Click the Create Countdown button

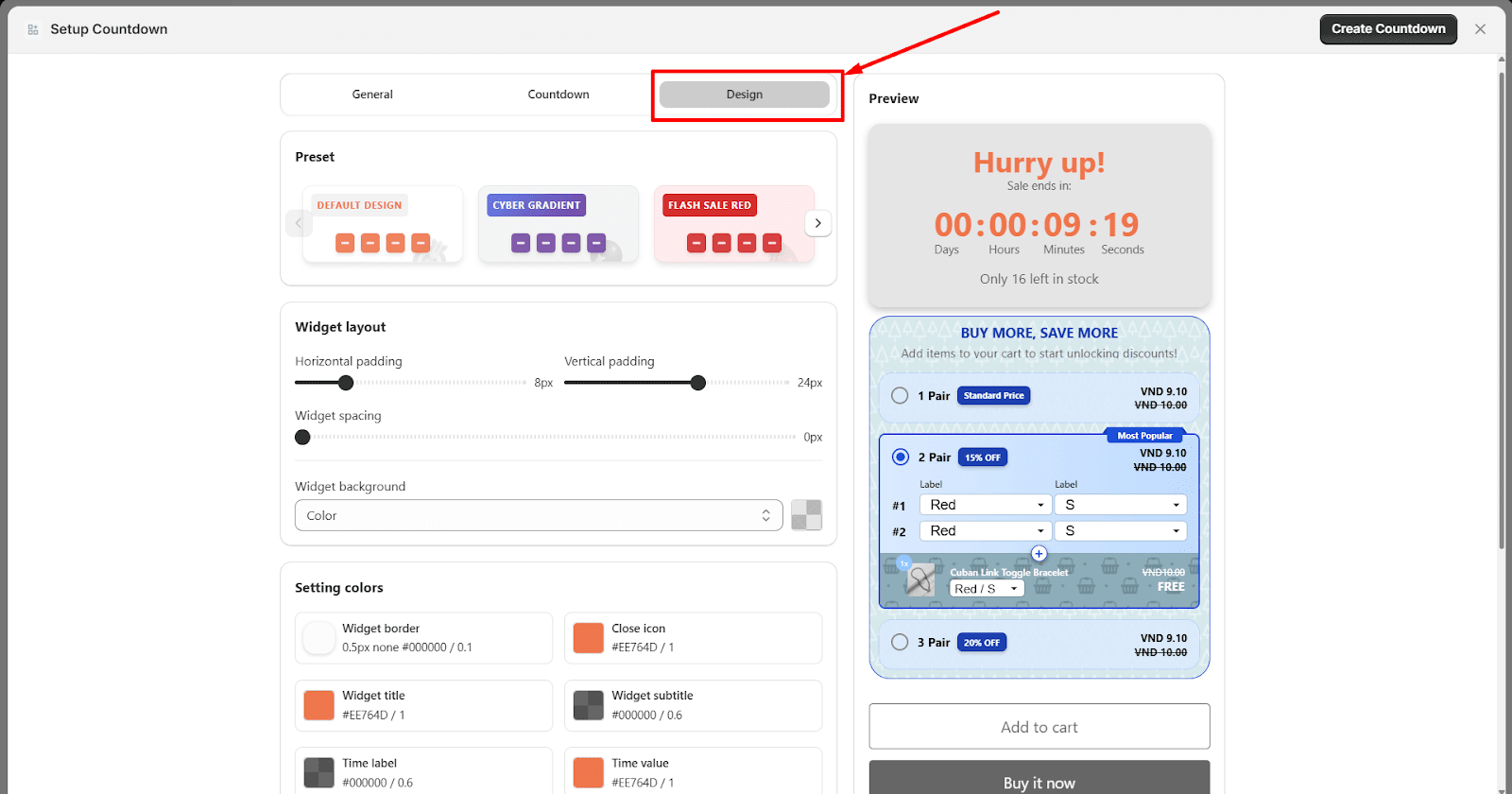(x=1388, y=29)
